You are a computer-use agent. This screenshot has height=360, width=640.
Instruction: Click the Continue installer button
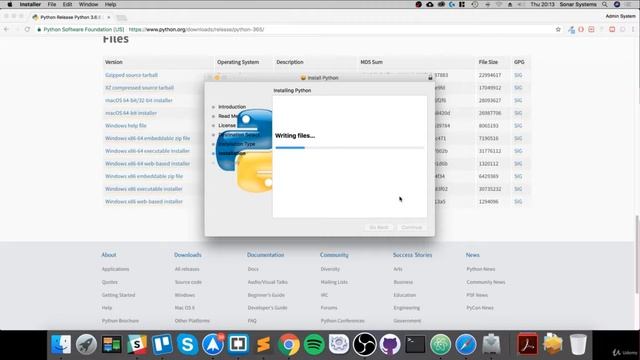(x=411, y=227)
